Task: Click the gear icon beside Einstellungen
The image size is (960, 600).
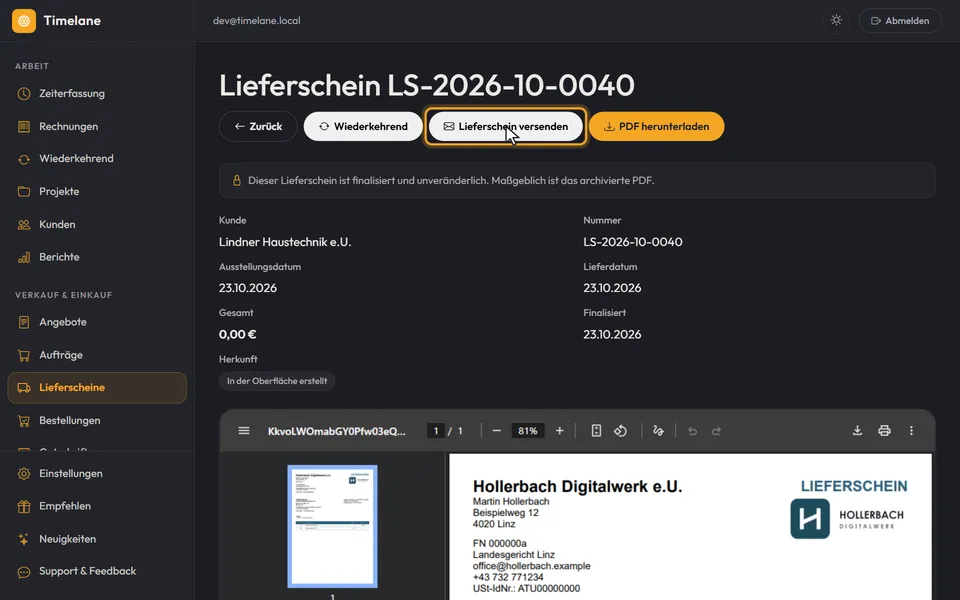Action: coord(24,473)
